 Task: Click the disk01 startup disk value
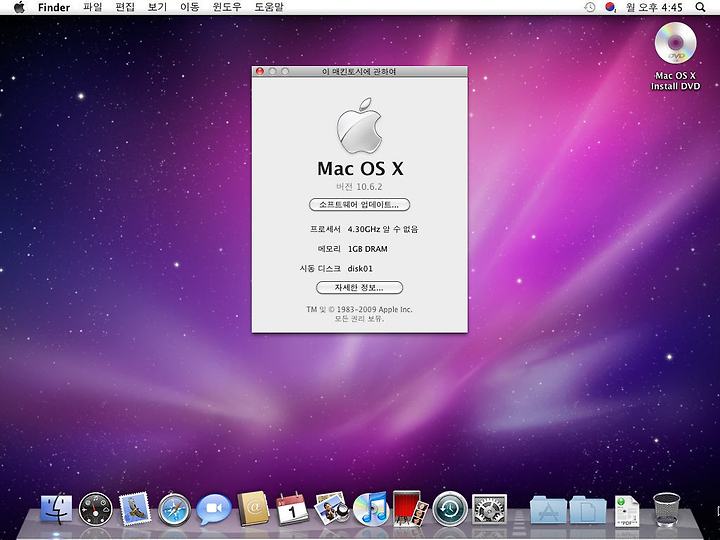coord(360,269)
